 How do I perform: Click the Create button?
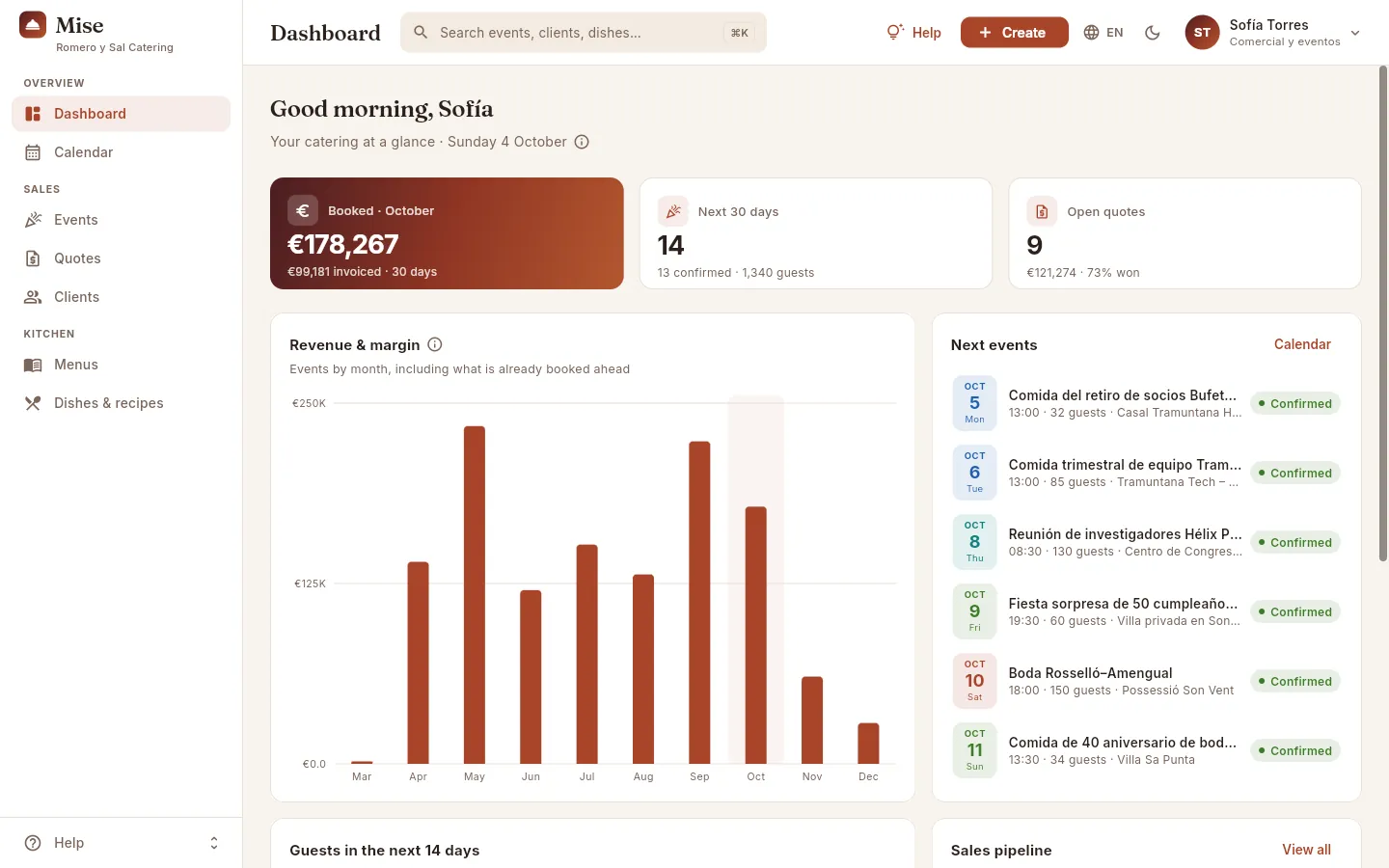(x=1014, y=33)
